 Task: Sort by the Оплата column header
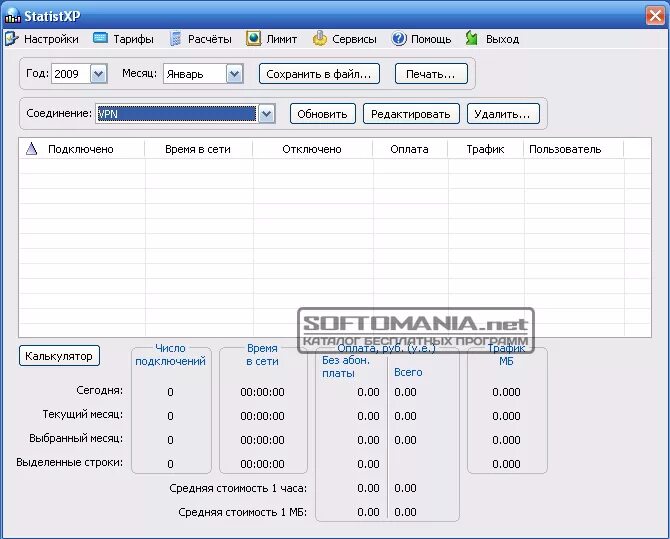click(410, 149)
